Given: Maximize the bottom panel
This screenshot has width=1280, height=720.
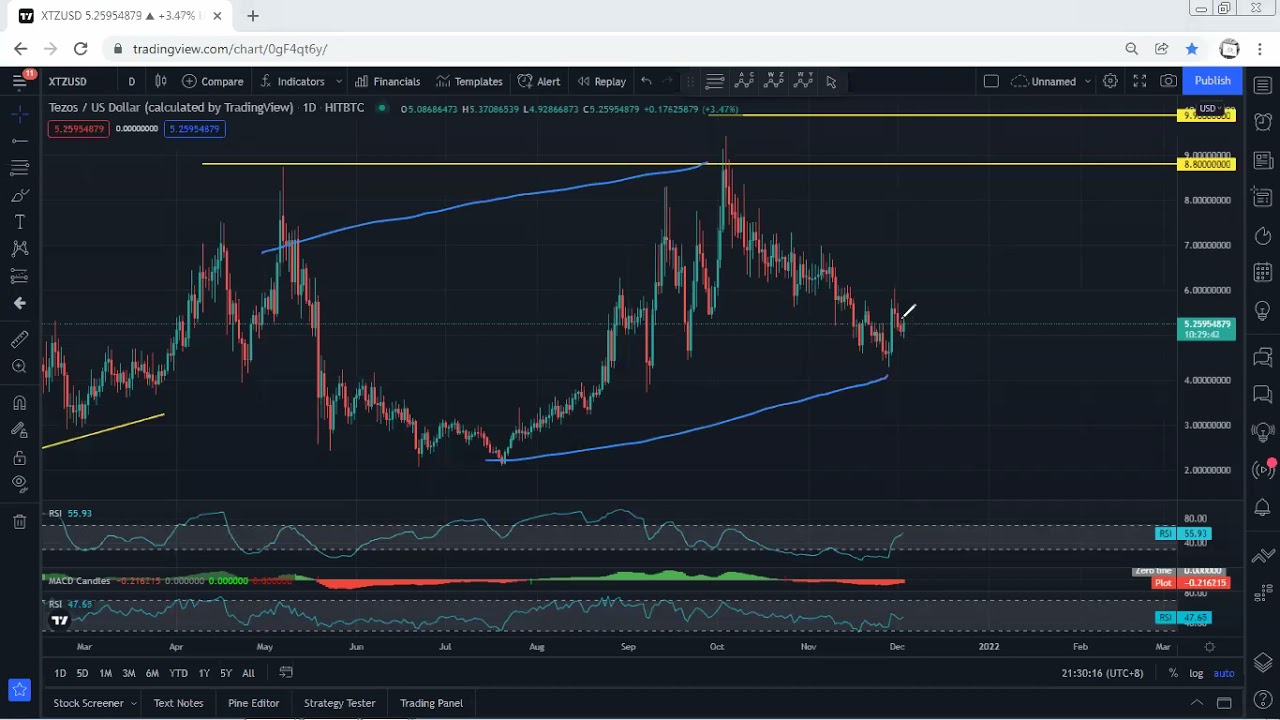Looking at the screenshot, I should click(1223, 703).
